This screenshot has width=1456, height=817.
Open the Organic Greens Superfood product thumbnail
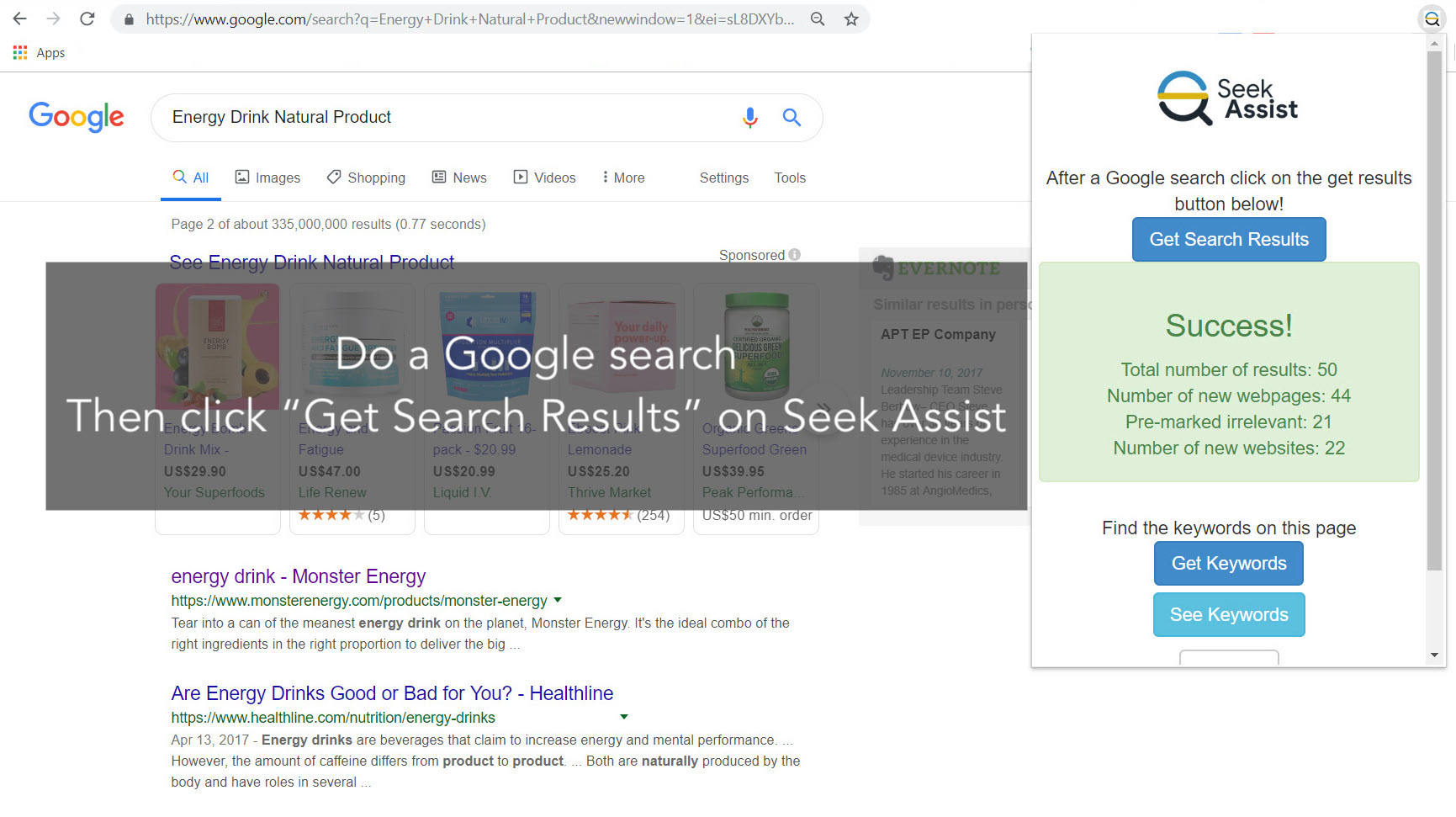click(x=756, y=347)
